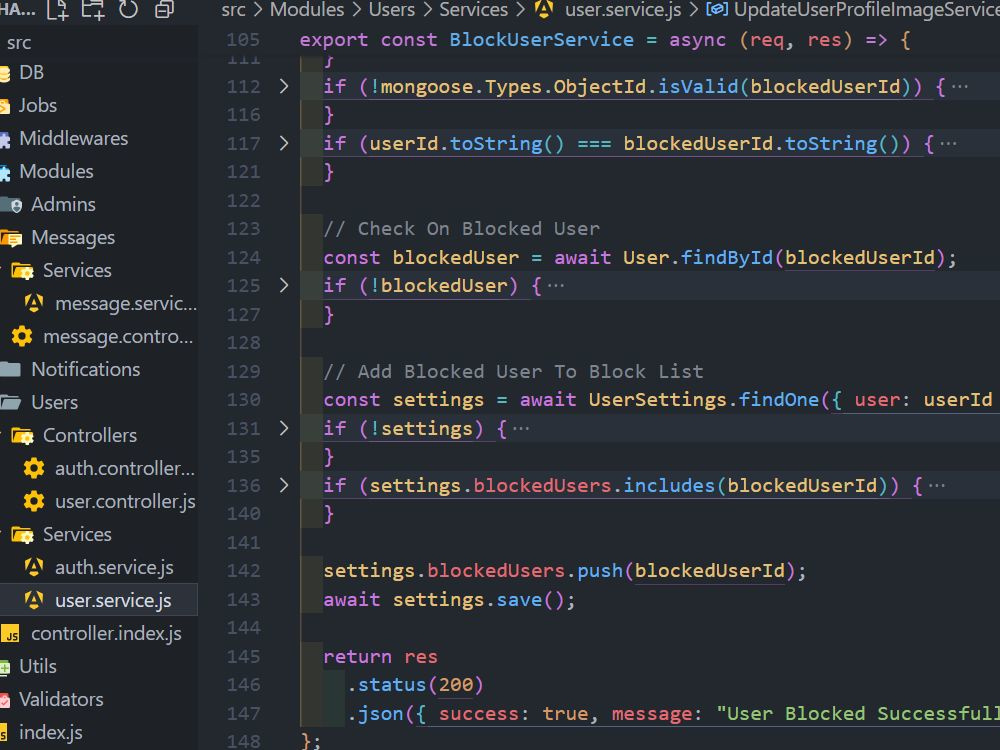Open index.js file in tree
The height and width of the screenshot is (750, 1000).
(x=50, y=733)
